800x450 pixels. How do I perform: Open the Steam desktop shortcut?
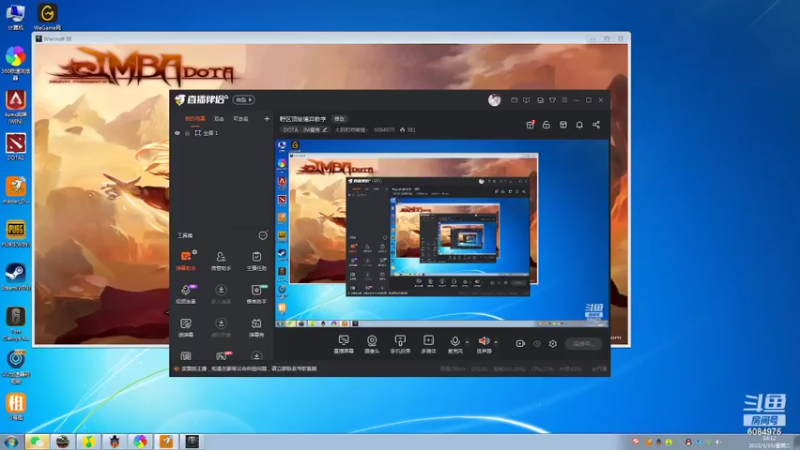coord(16,277)
